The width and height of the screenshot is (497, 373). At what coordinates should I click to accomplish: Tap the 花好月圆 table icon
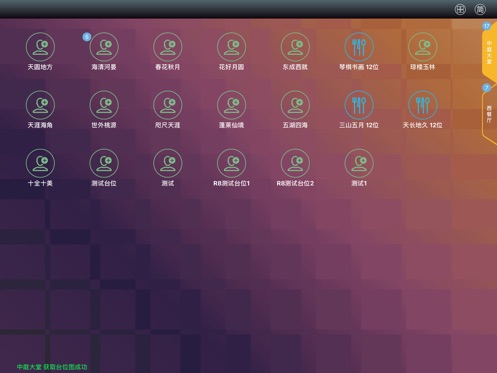click(x=231, y=47)
